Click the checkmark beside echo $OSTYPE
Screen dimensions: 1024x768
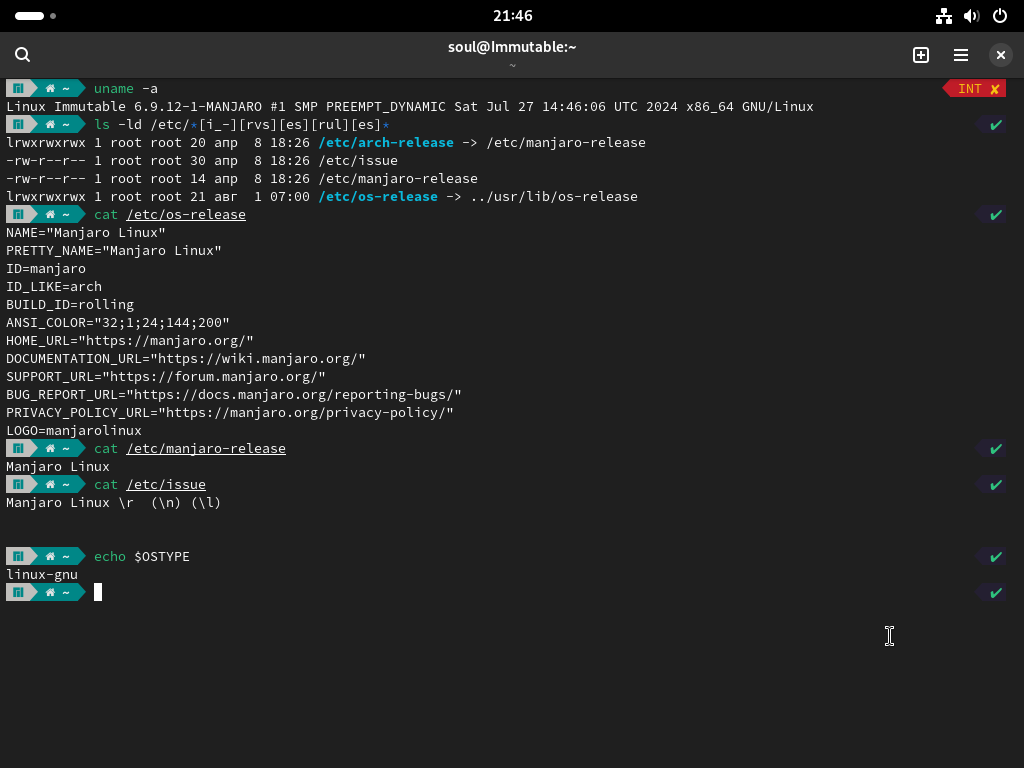click(995, 556)
